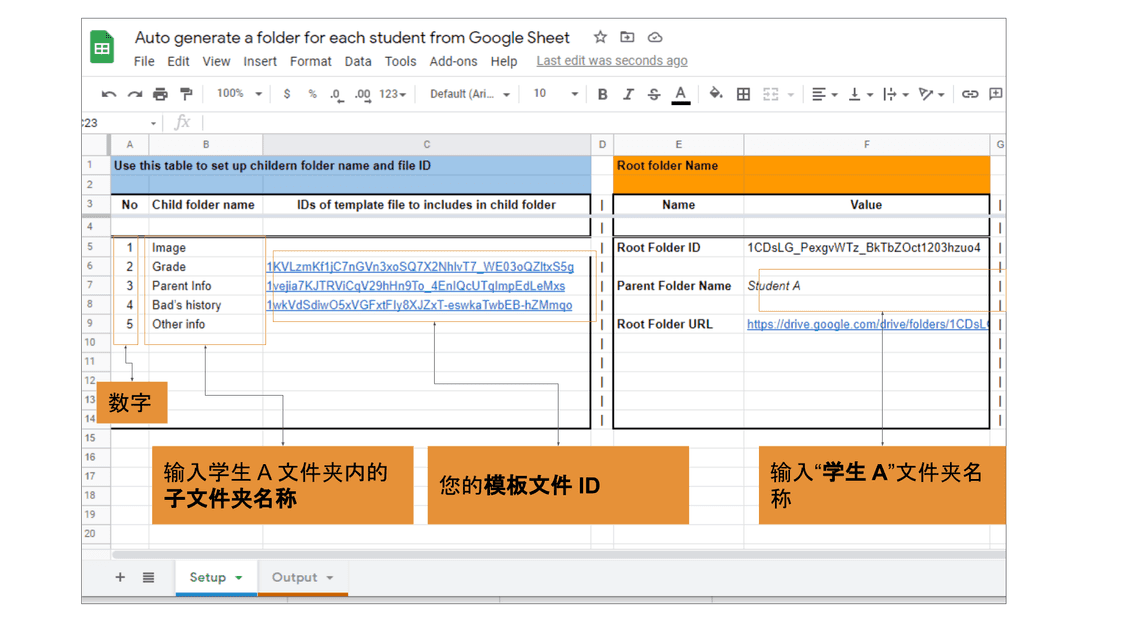Screen dimensions: 1140x622
Task: Click the Print icon
Action: (160, 94)
